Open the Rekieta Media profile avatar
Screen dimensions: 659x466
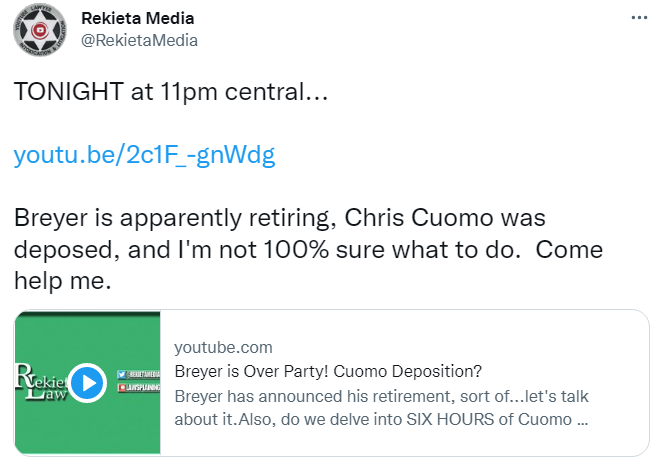[x=40, y=30]
